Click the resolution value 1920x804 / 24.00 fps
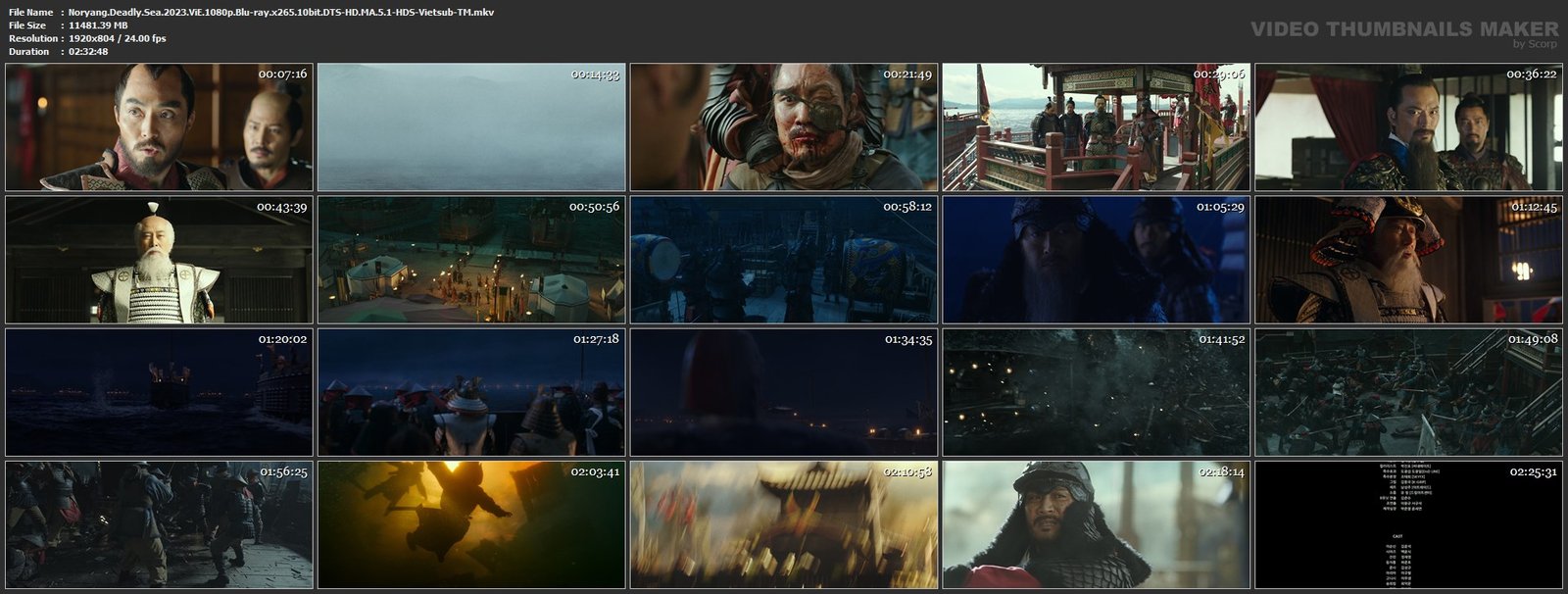1568x594 pixels. (x=118, y=38)
